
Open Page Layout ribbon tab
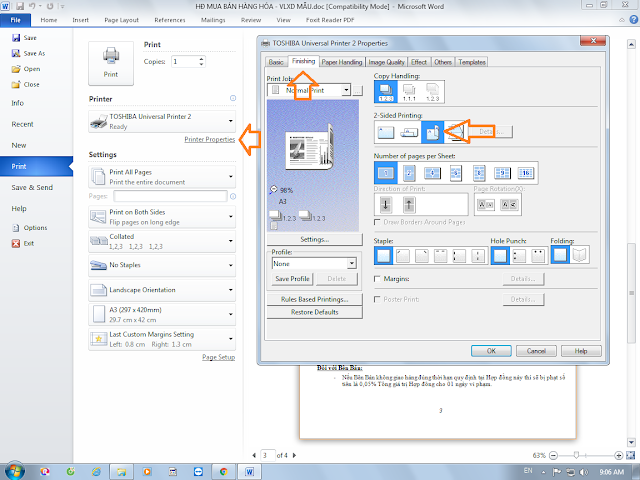[x=121, y=20]
